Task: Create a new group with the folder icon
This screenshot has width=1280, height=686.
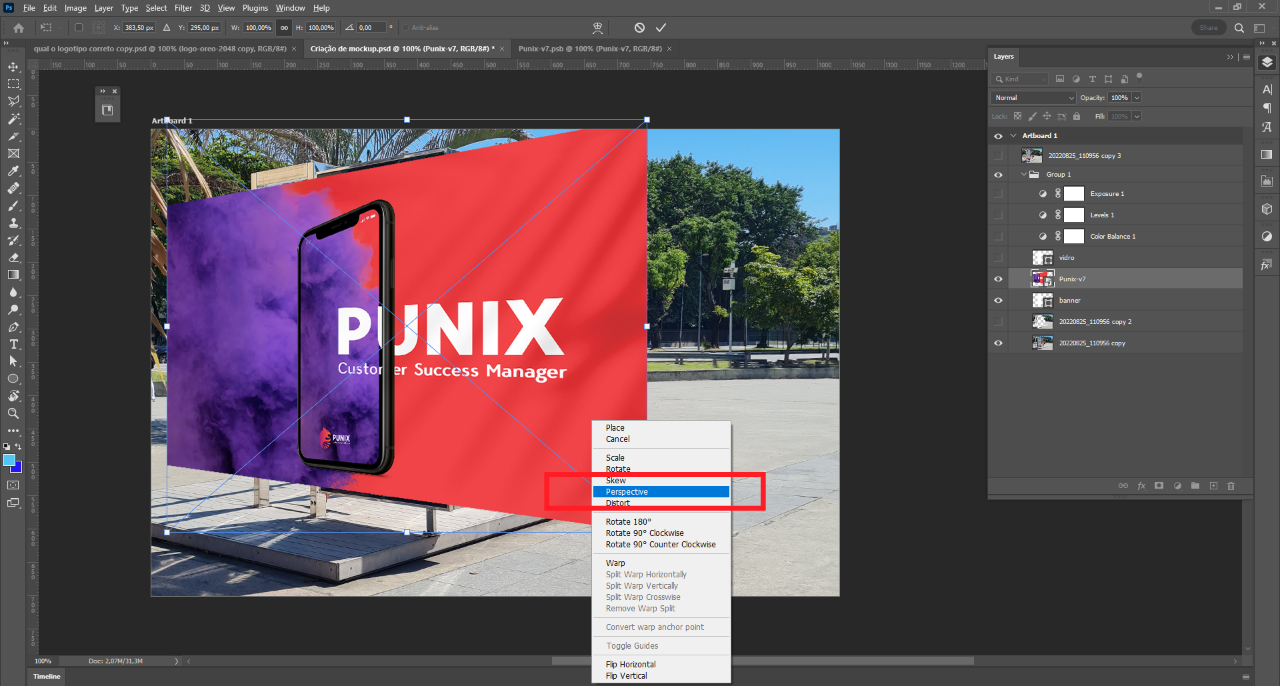Action: (1195, 485)
